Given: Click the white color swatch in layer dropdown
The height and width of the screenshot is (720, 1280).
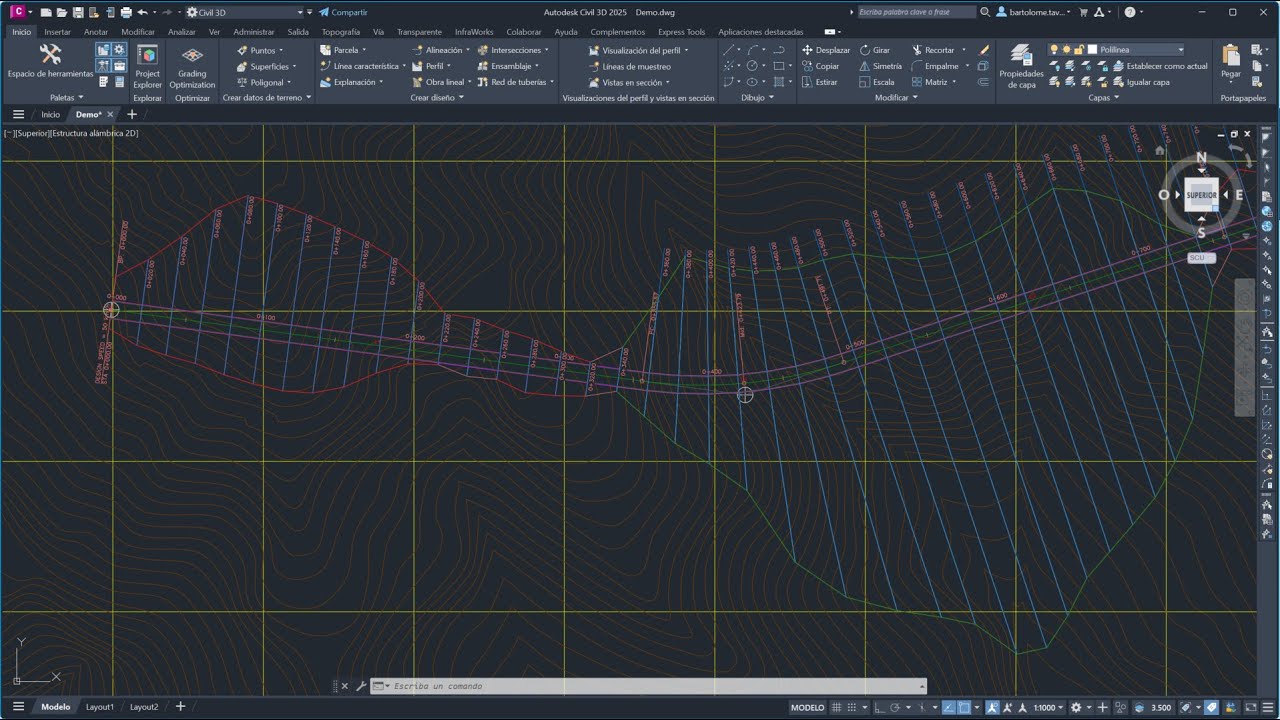Looking at the screenshot, I should coord(1093,49).
